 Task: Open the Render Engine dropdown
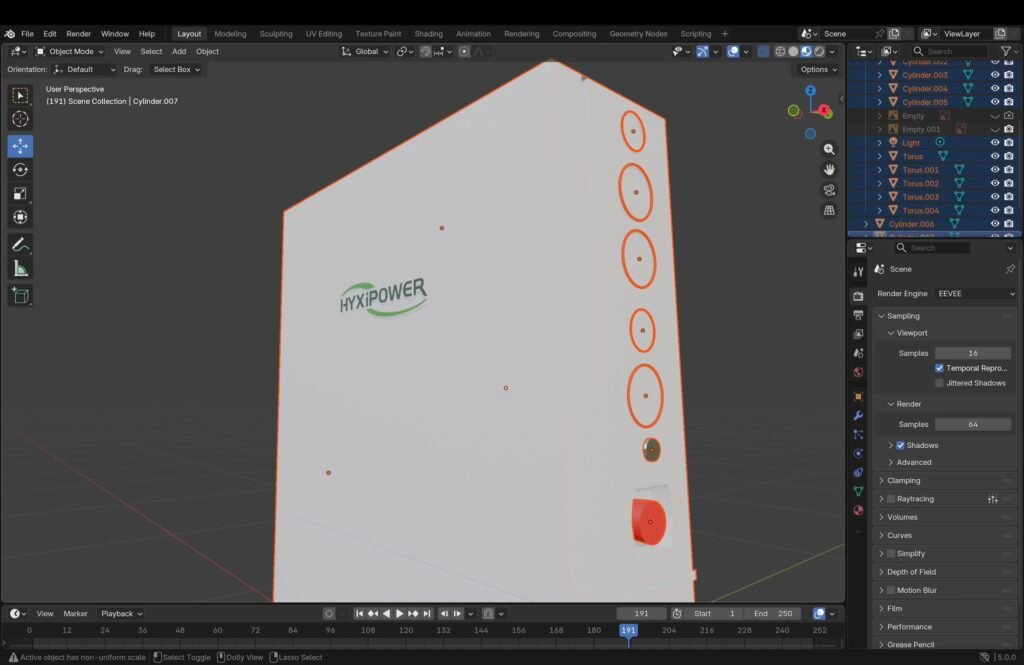pyautogui.click(x=974, y=294)
